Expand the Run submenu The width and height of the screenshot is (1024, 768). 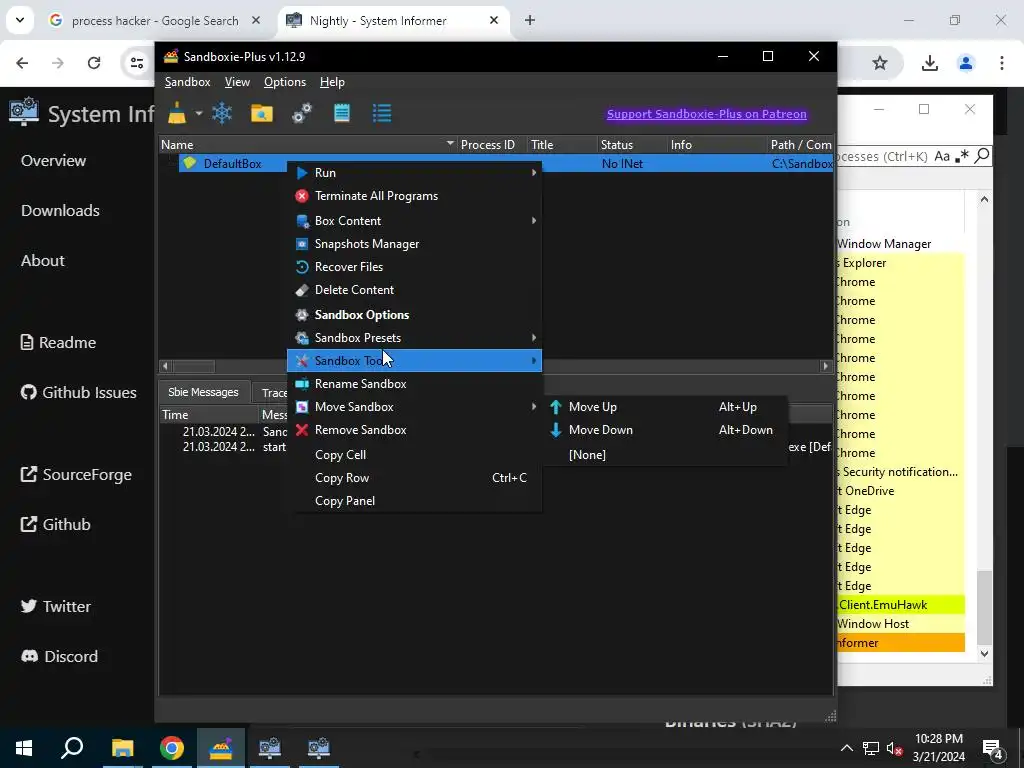(x=415, y=172)
